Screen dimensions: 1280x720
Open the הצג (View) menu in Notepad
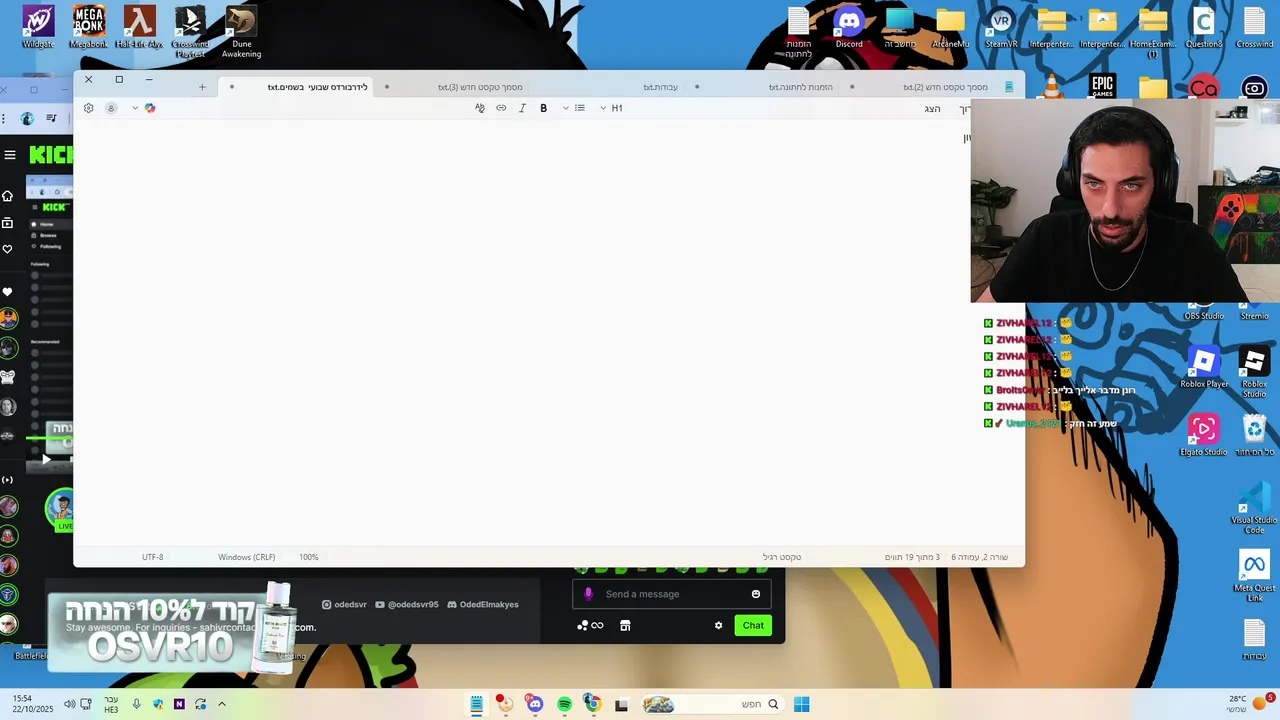pos(933,108)
